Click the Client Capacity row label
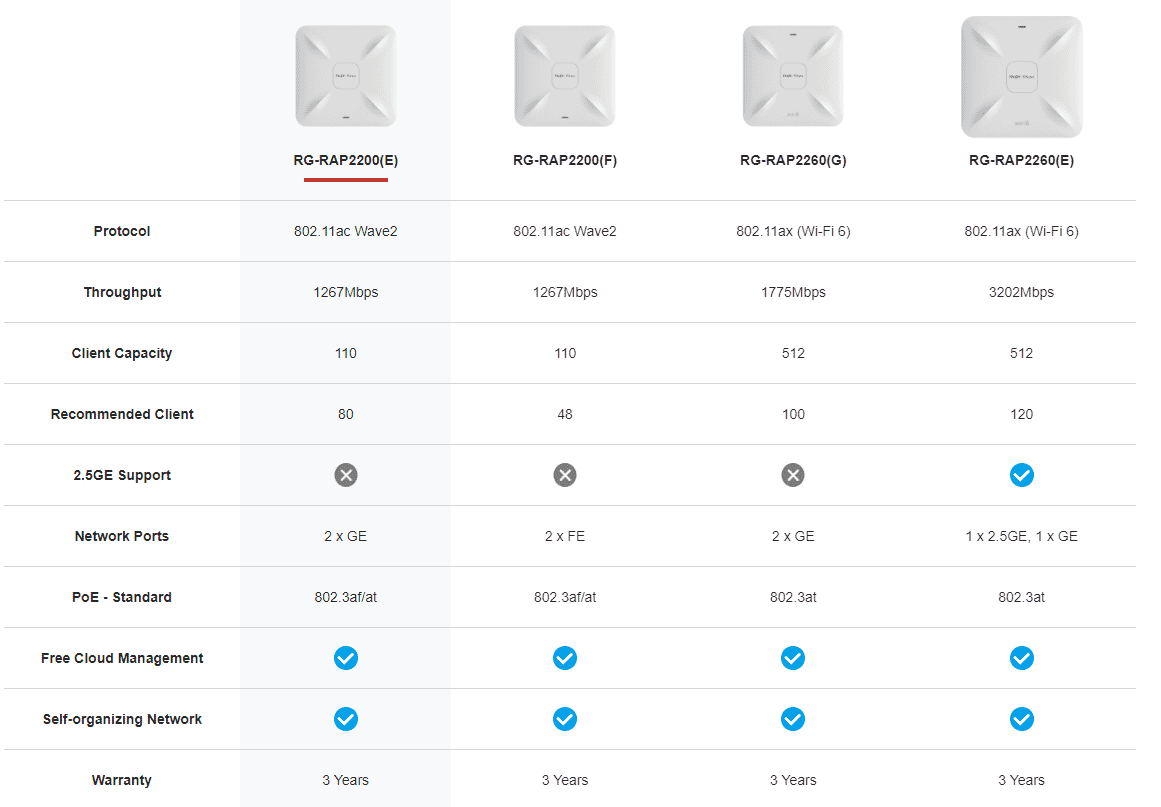The width and height of the screenshot is (1161, 807). pyautogui.click(x=121, y=353)
